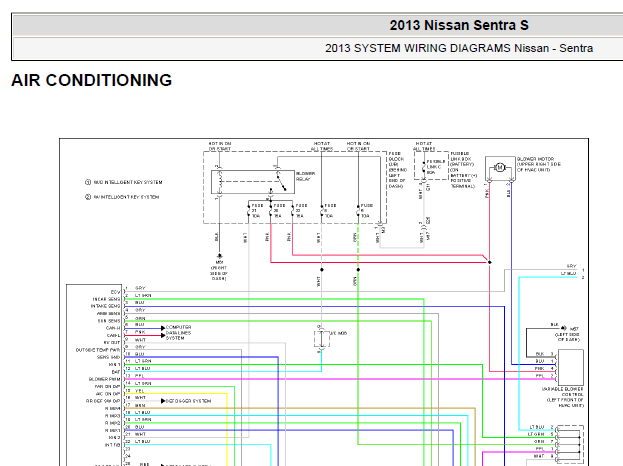623x466 pixels.
Task: Click the BRN wire label at pin 17
Action: [x=140, y=406]
